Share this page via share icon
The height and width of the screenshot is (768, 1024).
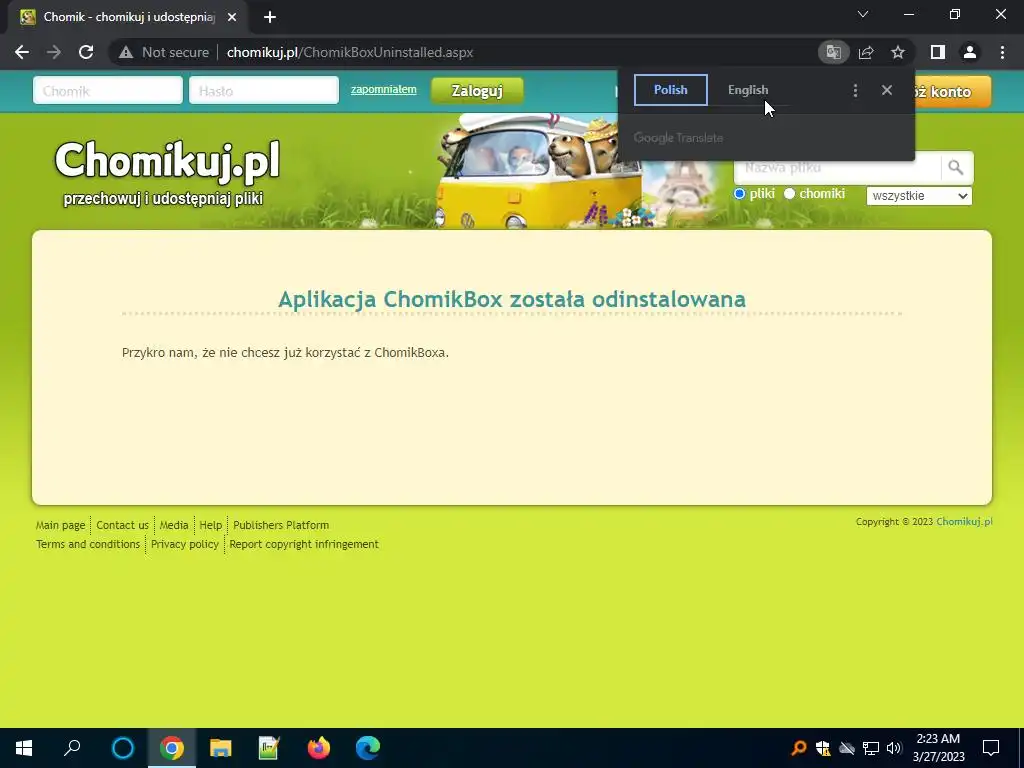coord(866,52)
